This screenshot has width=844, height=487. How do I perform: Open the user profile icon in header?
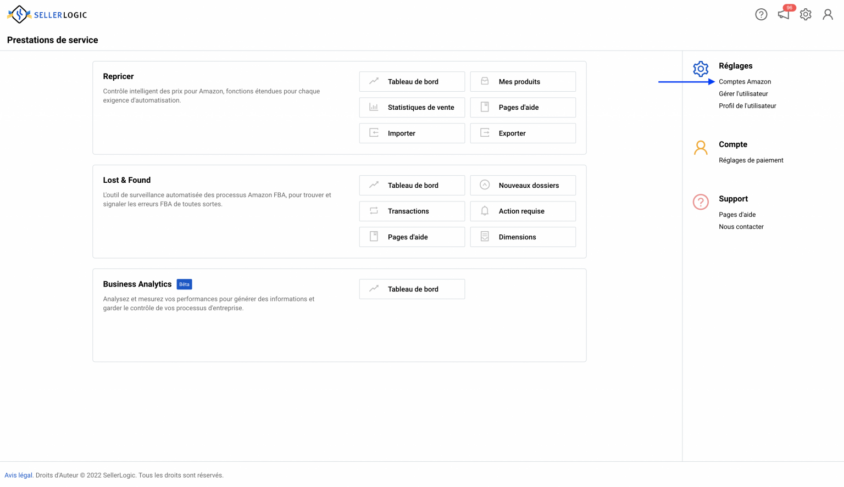click(x=828, y=15)
